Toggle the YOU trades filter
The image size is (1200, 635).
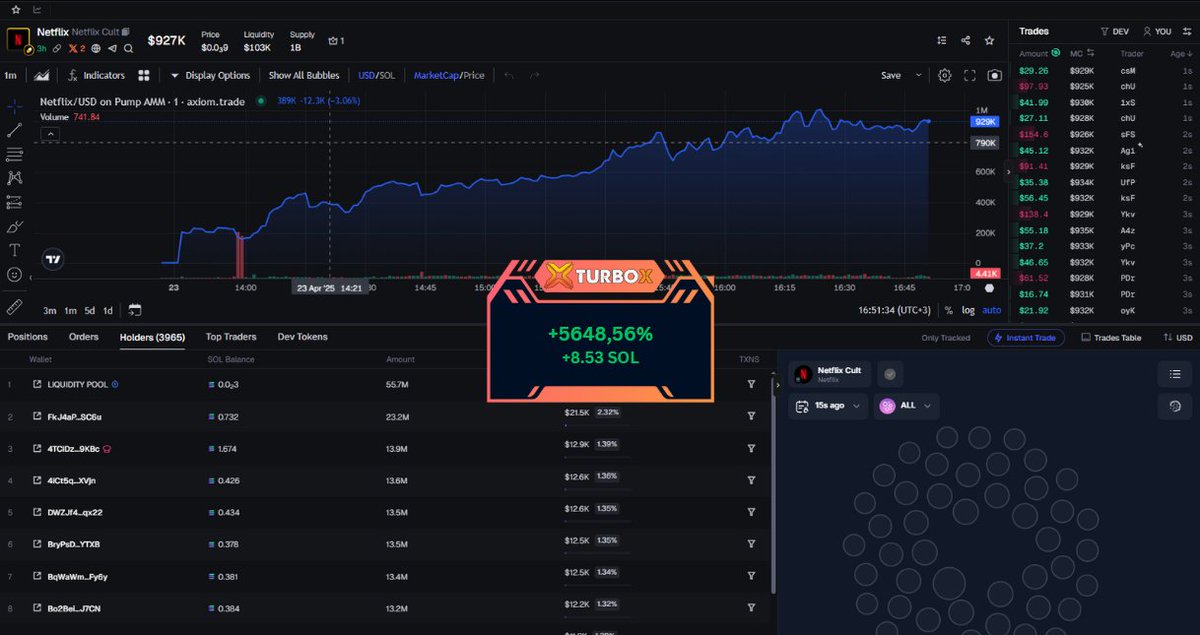[1156, 31]
